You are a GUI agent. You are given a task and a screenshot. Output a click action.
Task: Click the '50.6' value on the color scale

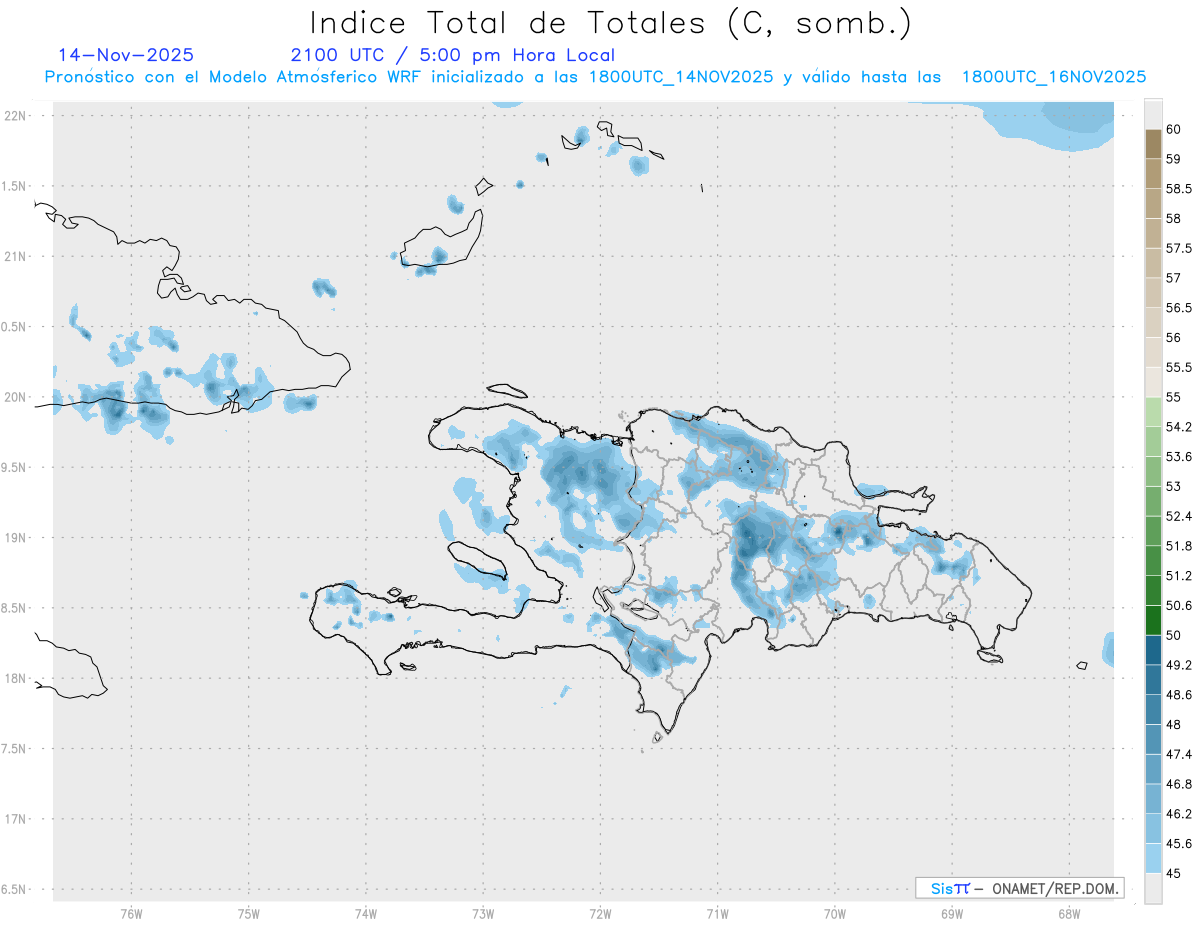coord(1179,605)
